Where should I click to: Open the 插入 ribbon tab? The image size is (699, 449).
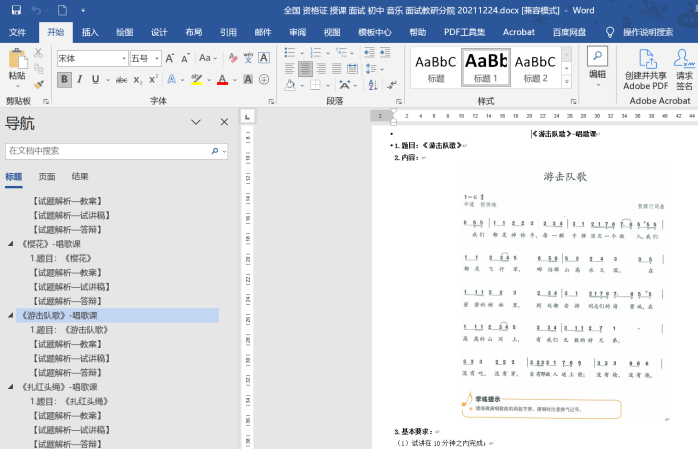(90, 32)
